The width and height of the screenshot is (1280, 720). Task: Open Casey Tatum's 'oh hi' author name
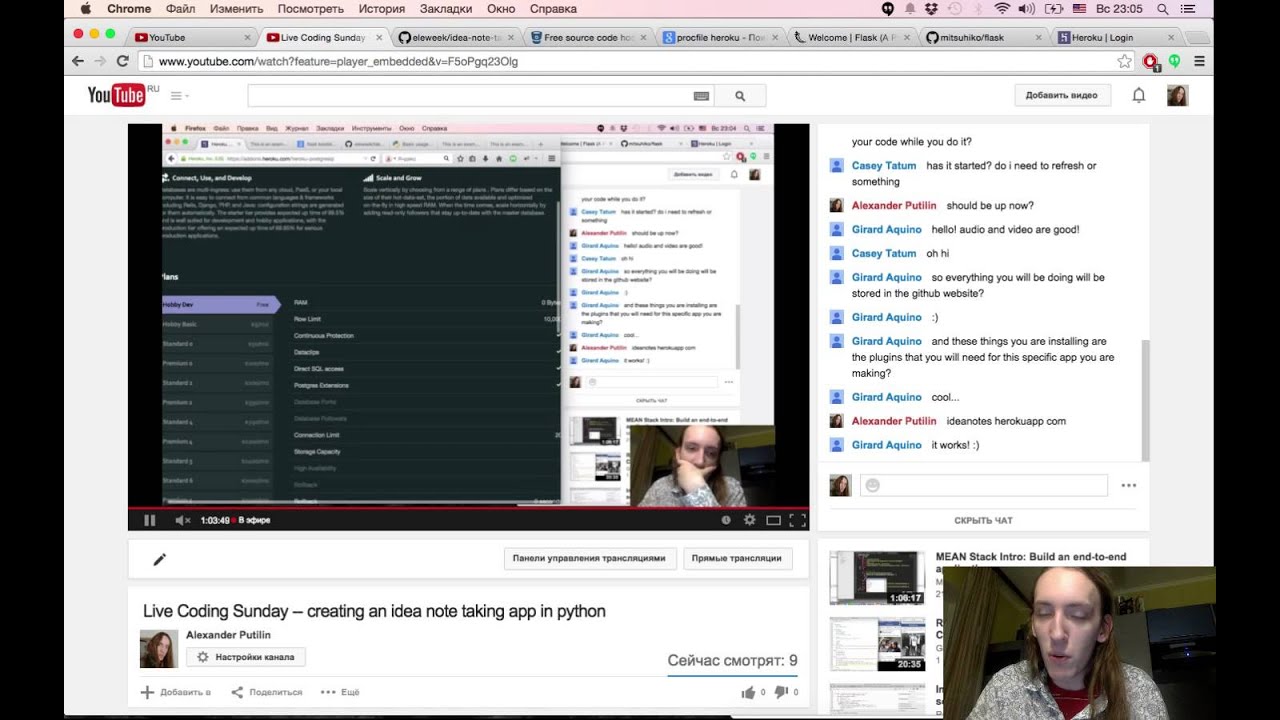[x=884, y=253]
